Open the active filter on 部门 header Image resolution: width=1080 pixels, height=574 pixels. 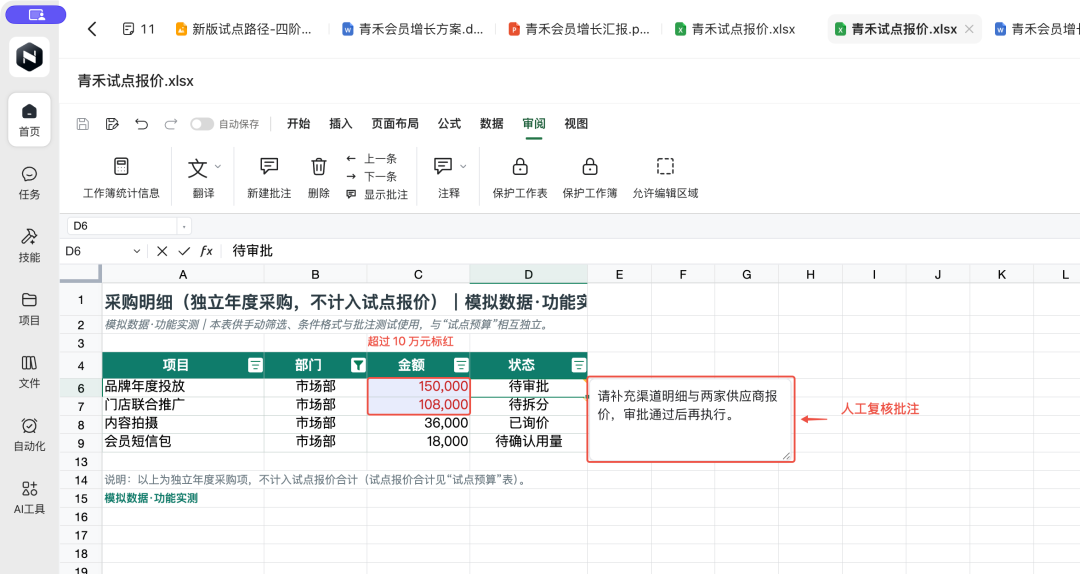pos(358,365)
